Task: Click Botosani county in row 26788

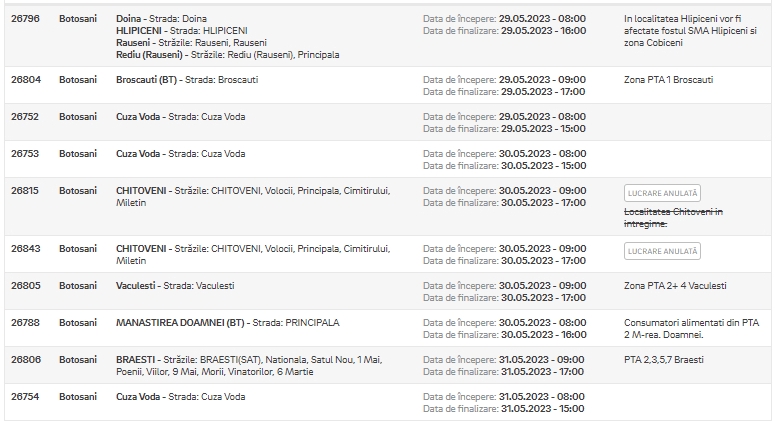Action: coord(78,323)
